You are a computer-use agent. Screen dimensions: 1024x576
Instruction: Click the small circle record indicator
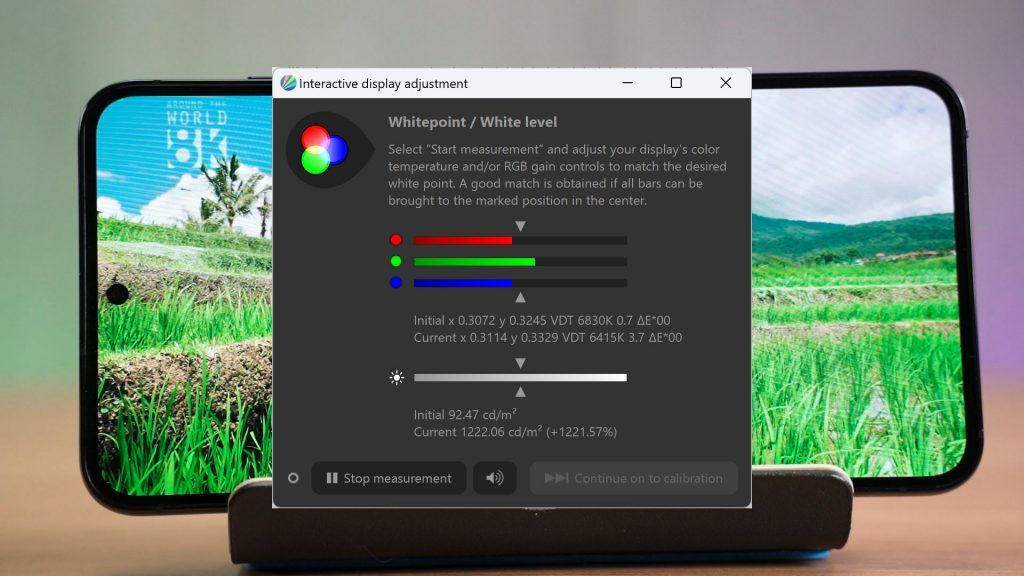293,478
